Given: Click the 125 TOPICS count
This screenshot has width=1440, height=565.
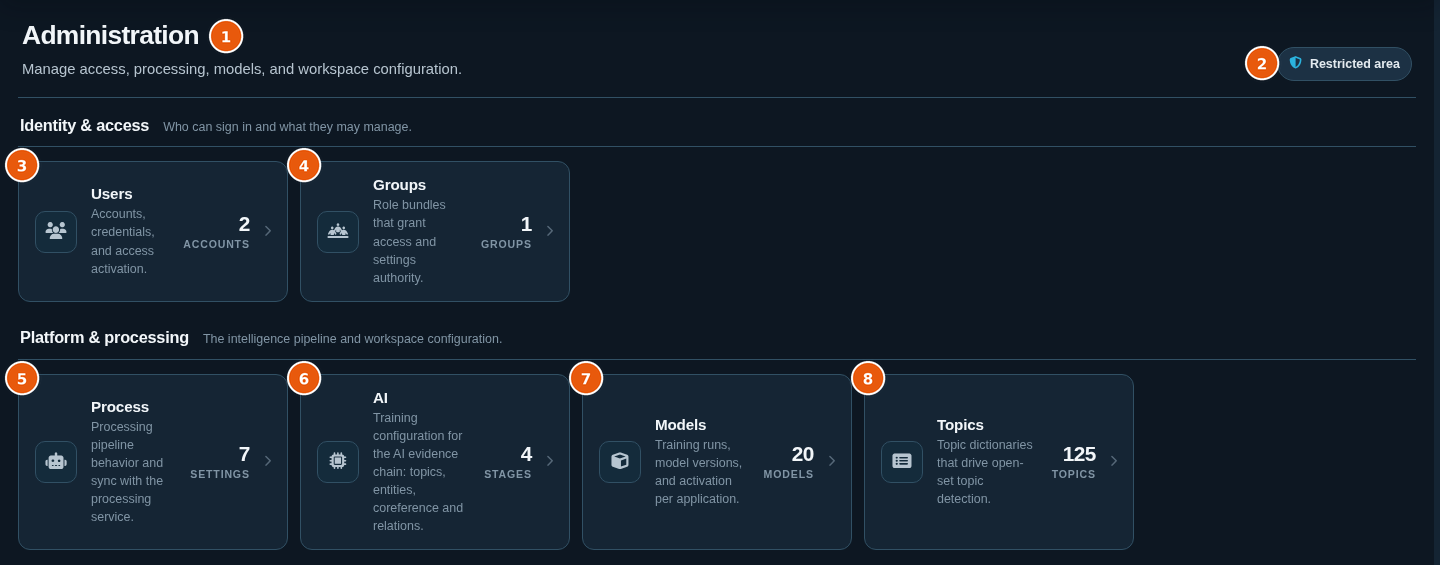Looking at the screenshot, I should 1074,461.
